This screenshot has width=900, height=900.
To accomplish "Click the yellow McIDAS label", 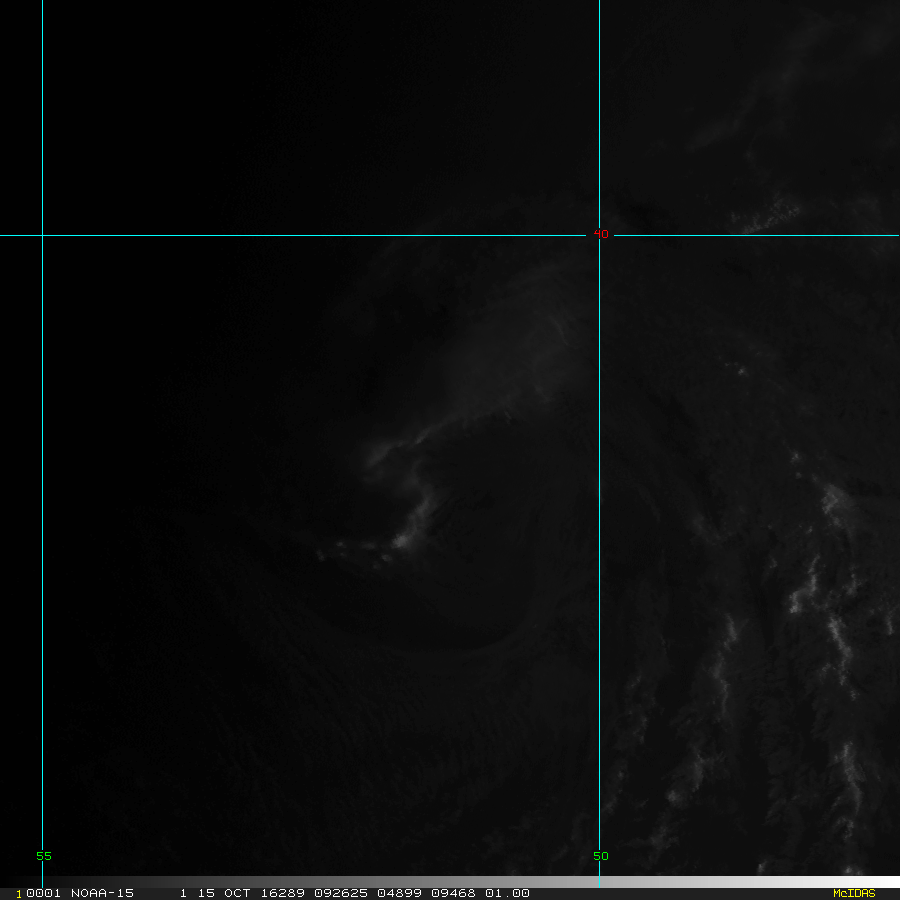I will [853, 893].
